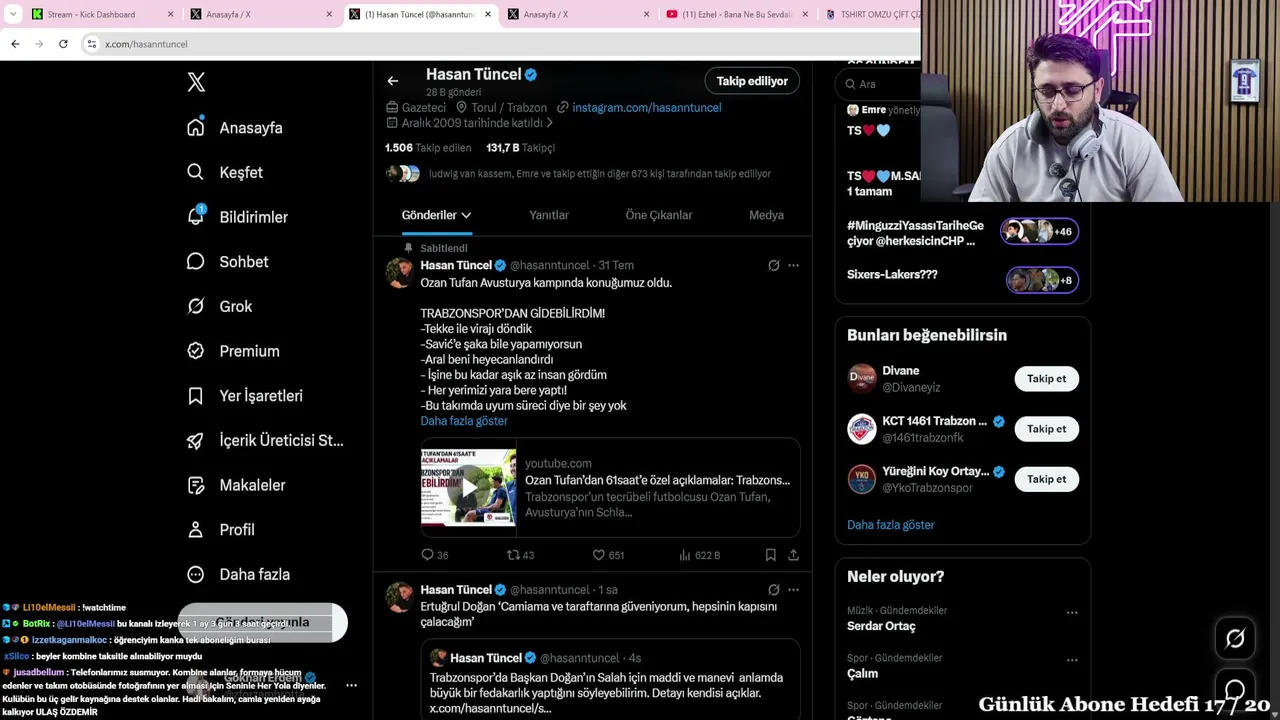The width and height of the screenshot is (1280, 720).
Task: Toggle the Takip ediliyor follow button
Action: (752, 81)
